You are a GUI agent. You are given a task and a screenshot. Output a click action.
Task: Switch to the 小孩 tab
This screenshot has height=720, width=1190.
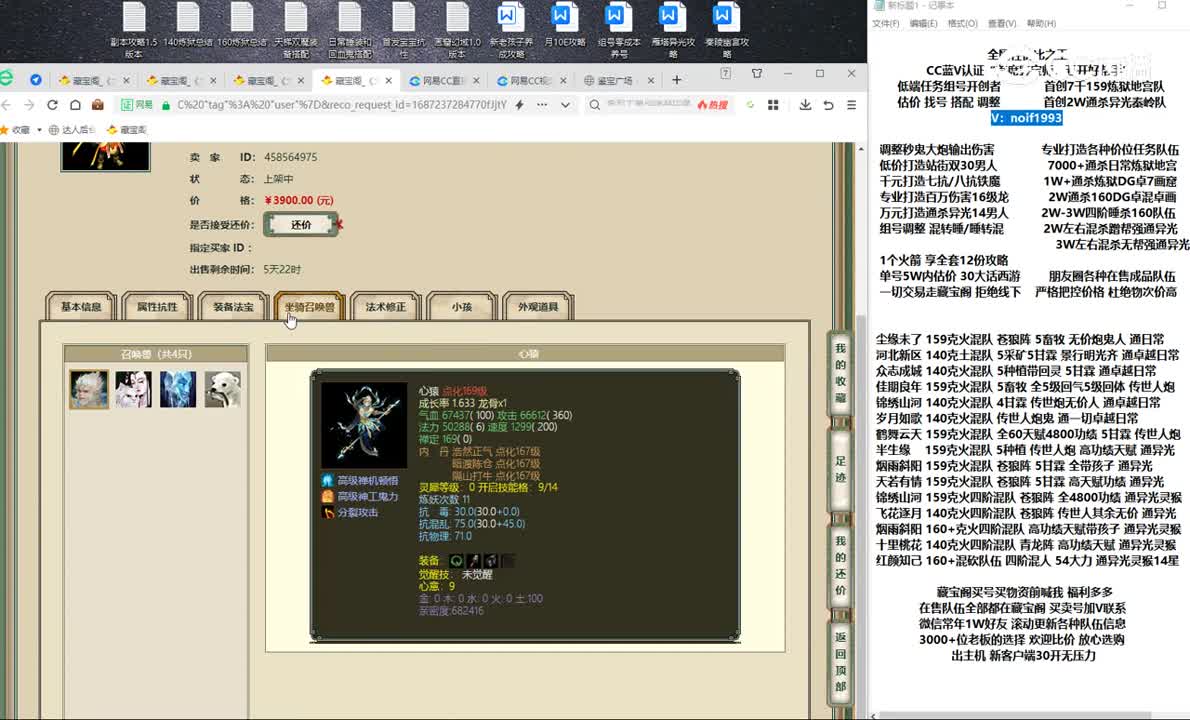coord(461,307)
